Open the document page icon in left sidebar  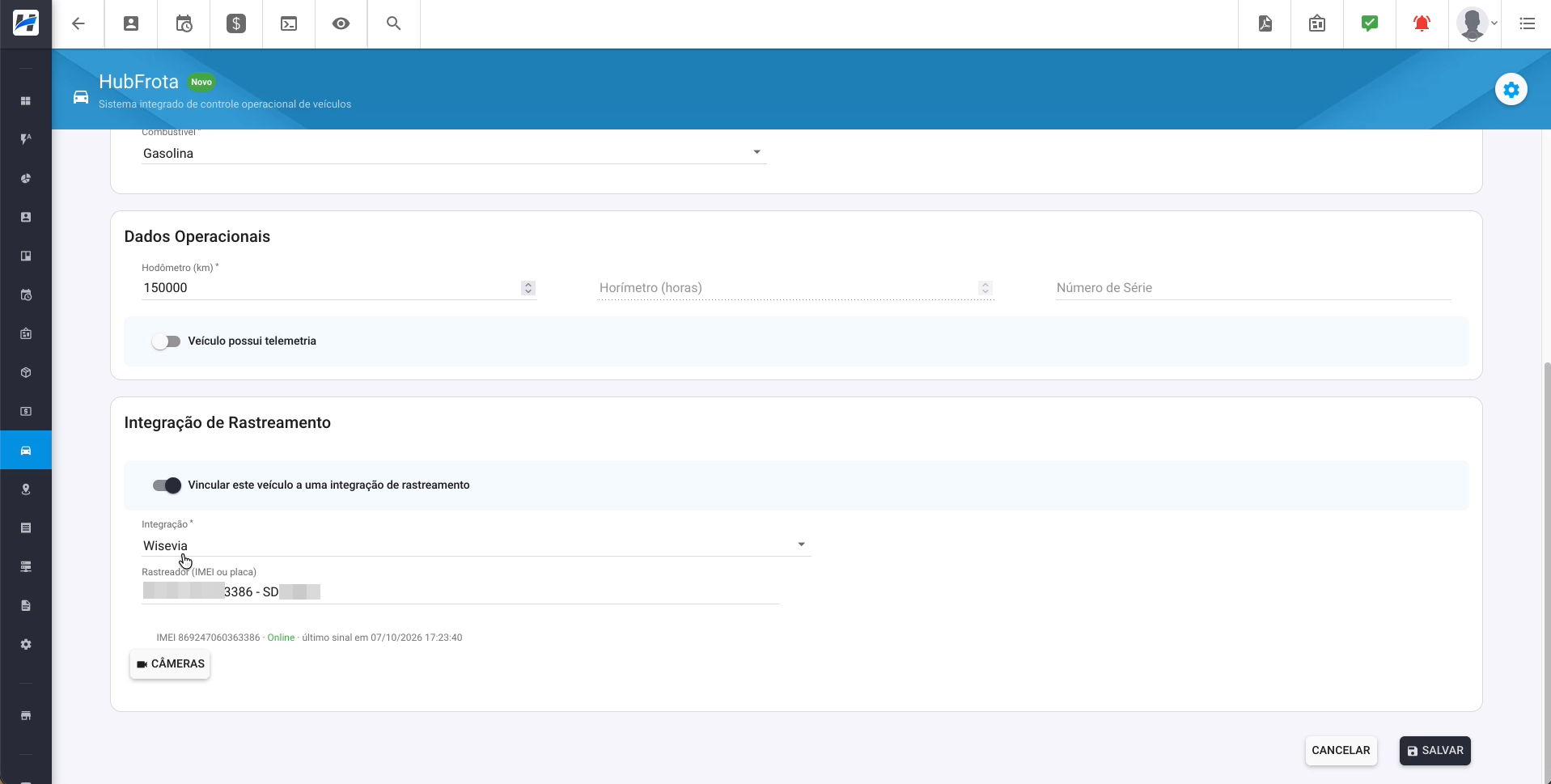26,606
